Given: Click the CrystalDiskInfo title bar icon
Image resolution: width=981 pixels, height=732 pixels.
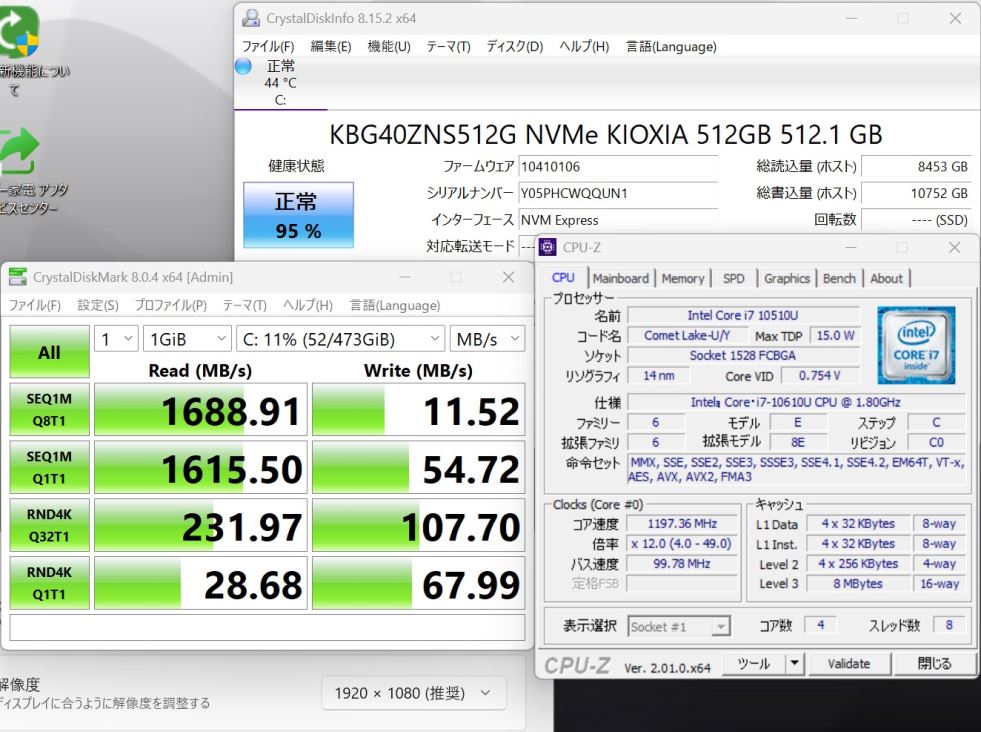Looking at the screenshot, I should tap(251, 18).
